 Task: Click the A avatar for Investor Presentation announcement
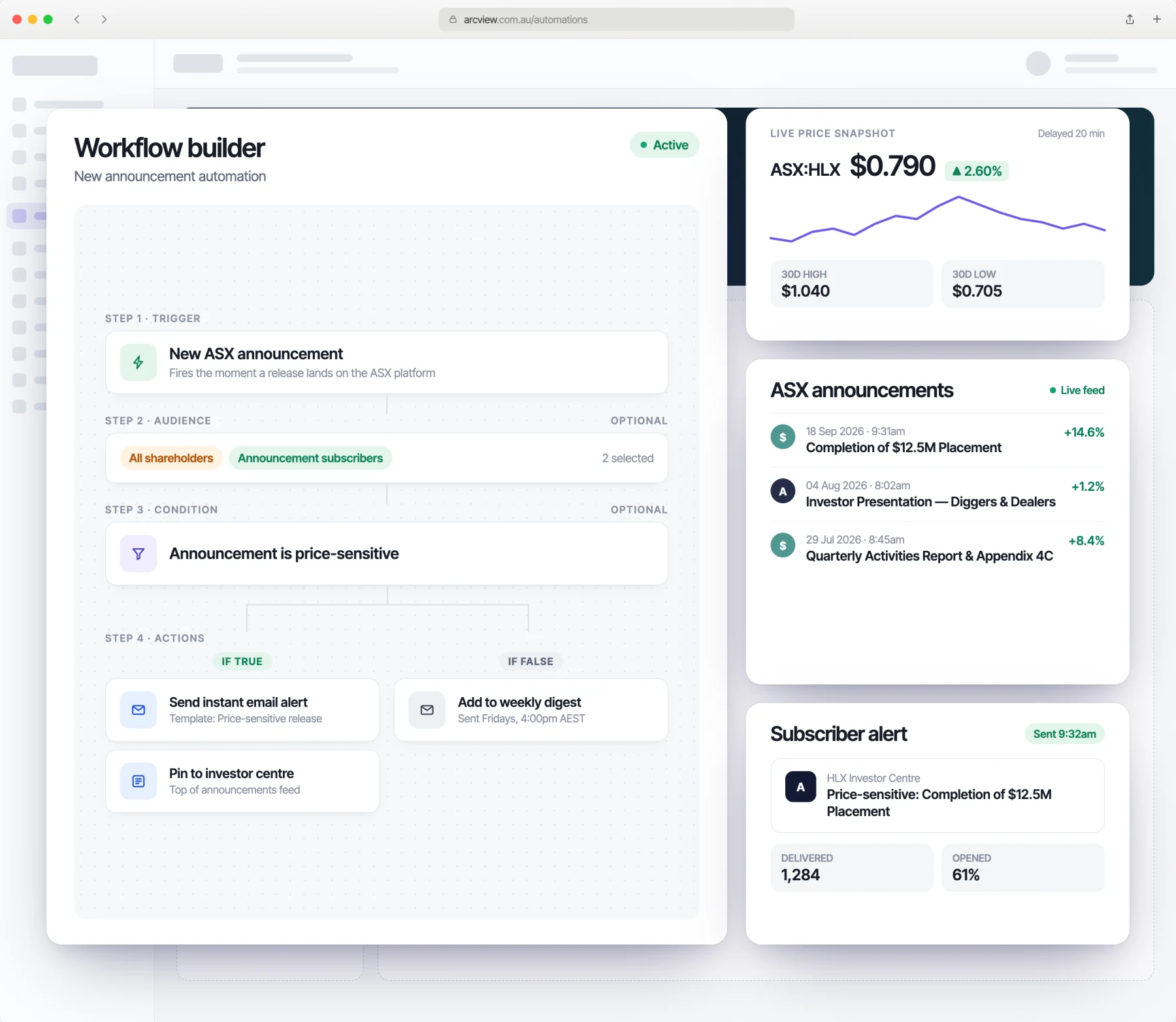783,491
